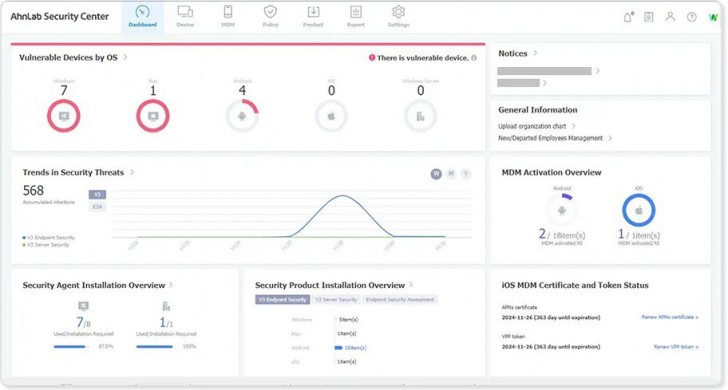Click the 2 / 18item(s) Android MDM count
The width and height of the screenshot is (728, 390).
pyautogui.click(x=562, y=234)
